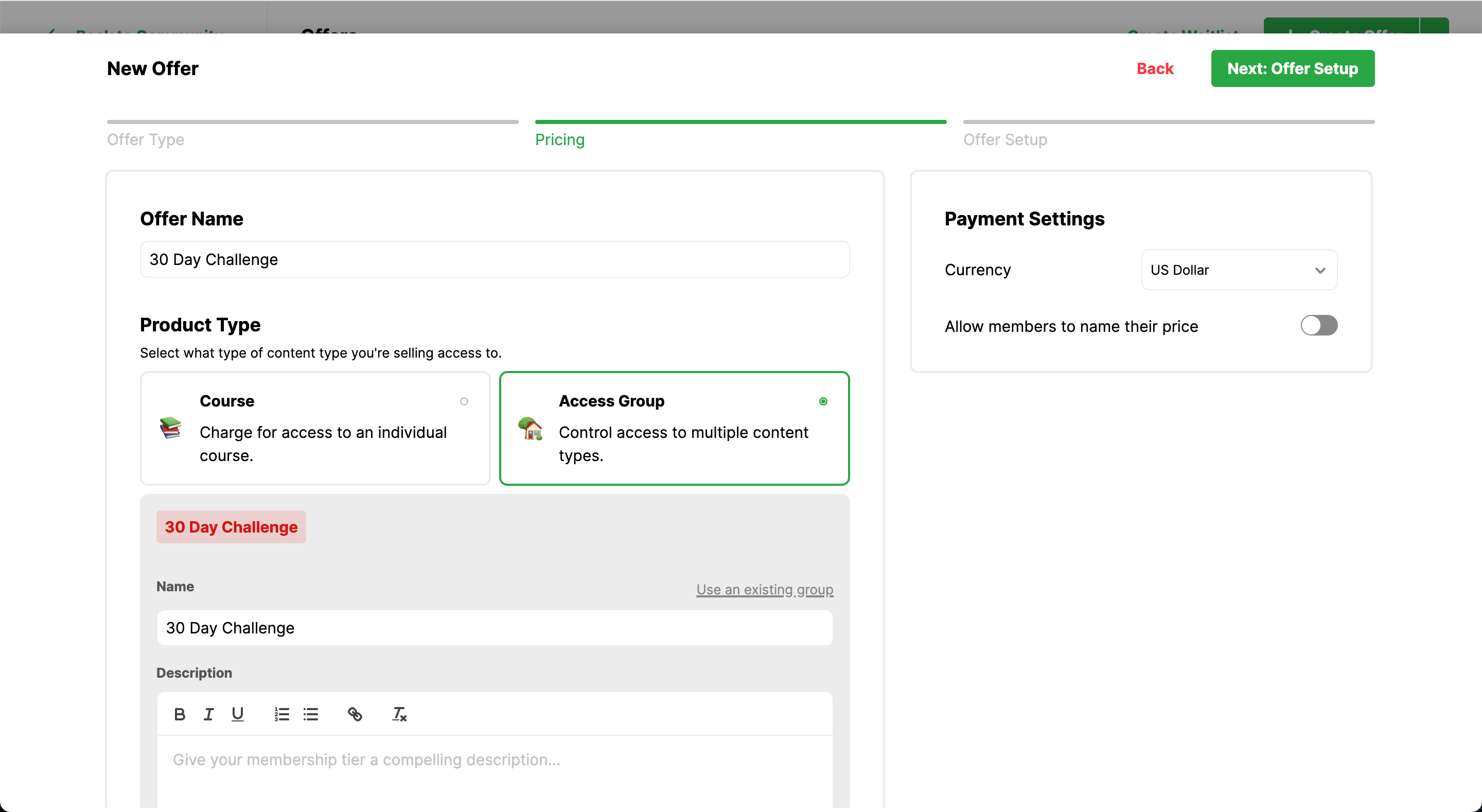The image size is (1482, 812).
Task: Apply italic formatting in description toolbar
Action: [x=208, y=714]
